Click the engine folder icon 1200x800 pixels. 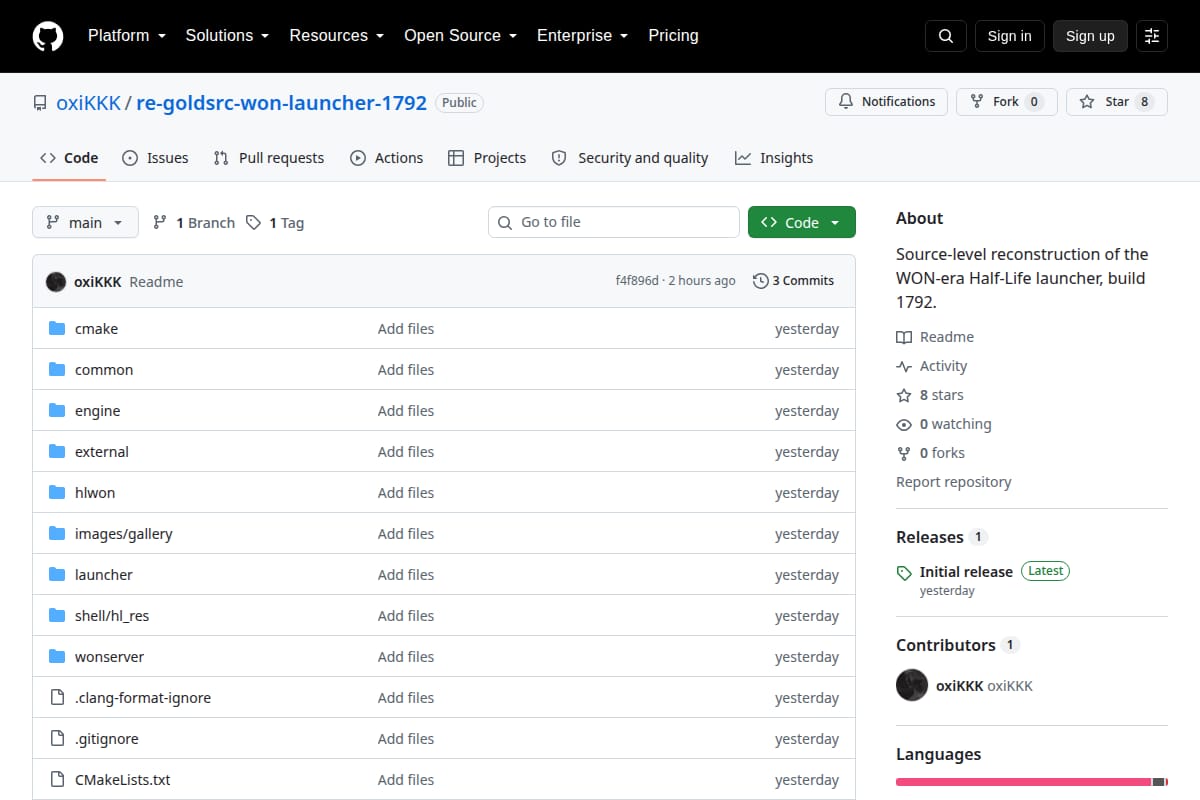coord(57,411)
